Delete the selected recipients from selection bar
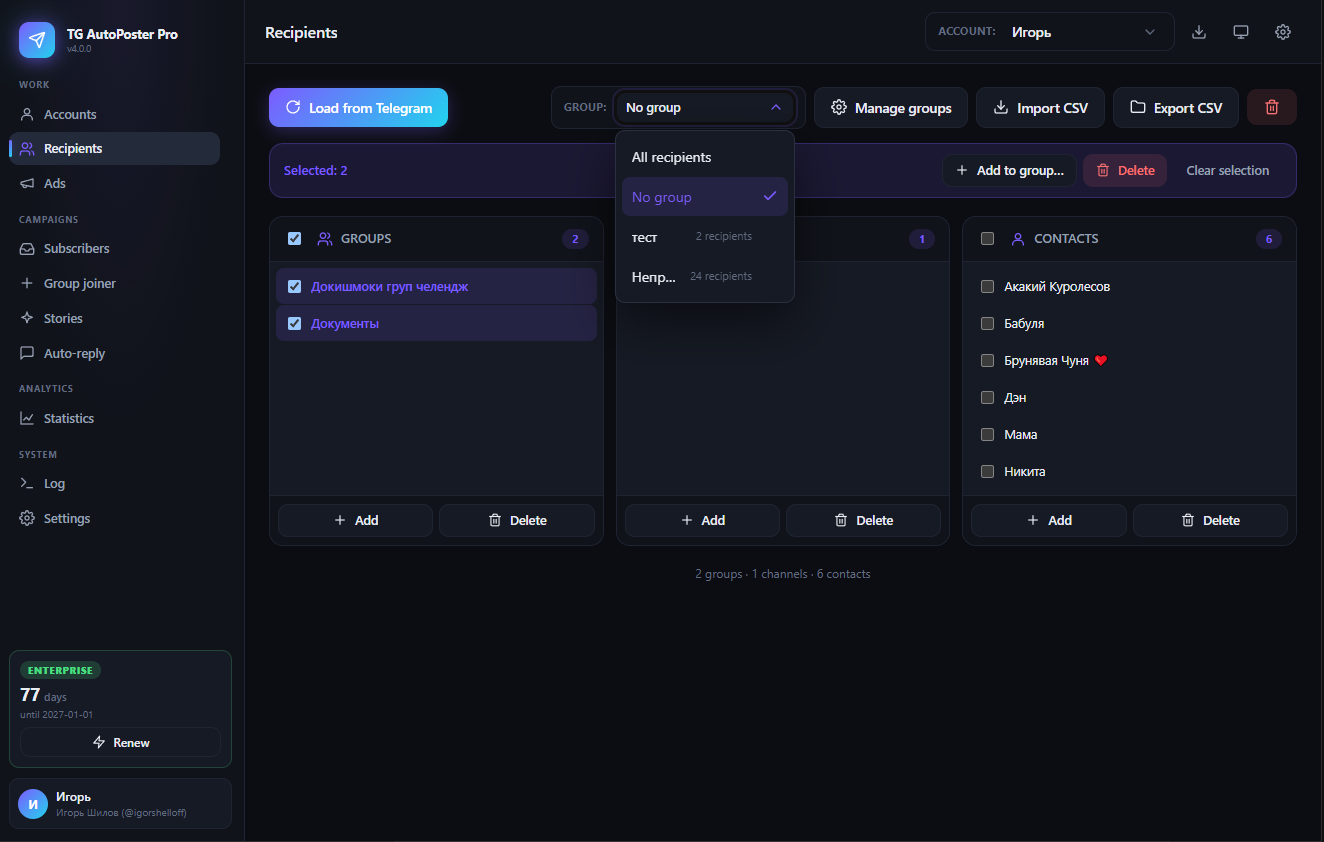 coord(1125,170)
